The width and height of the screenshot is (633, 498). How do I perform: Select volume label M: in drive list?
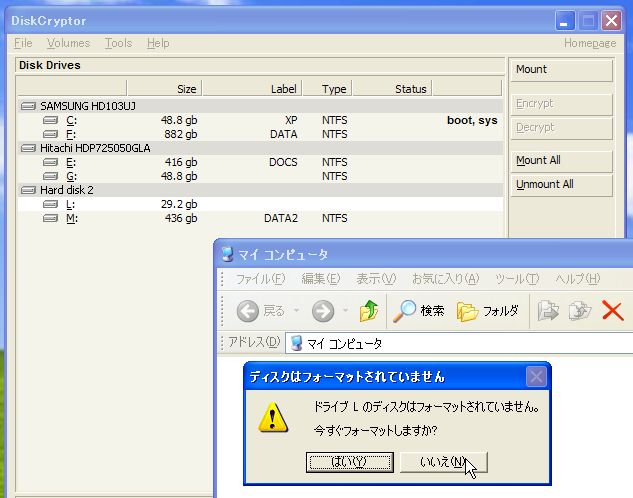pos(72,218)
